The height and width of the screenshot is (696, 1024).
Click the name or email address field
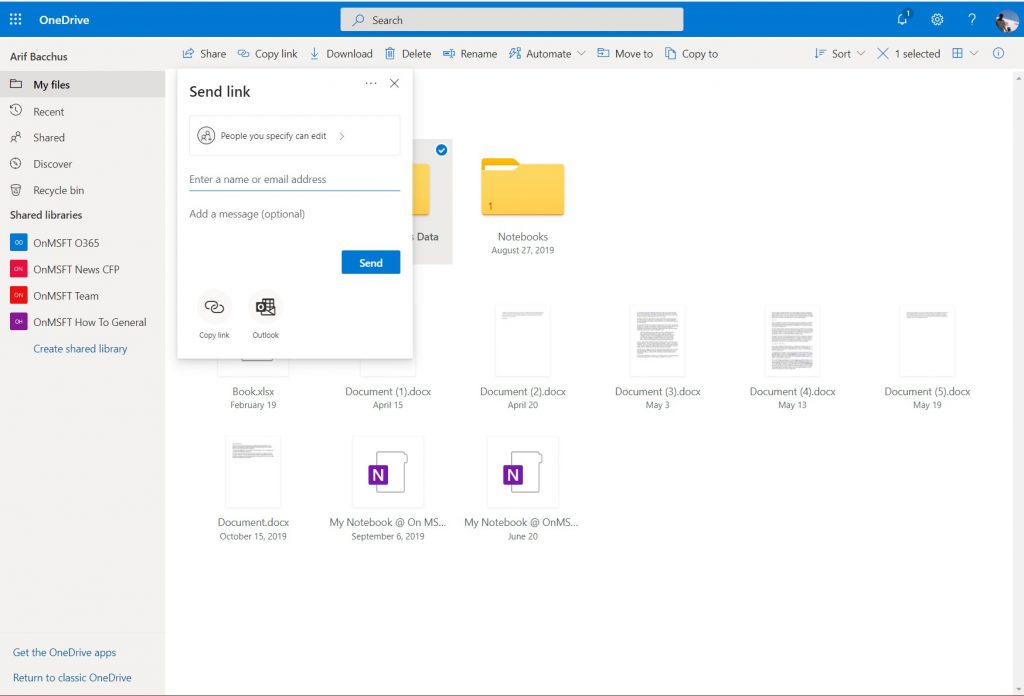(295, 179)
